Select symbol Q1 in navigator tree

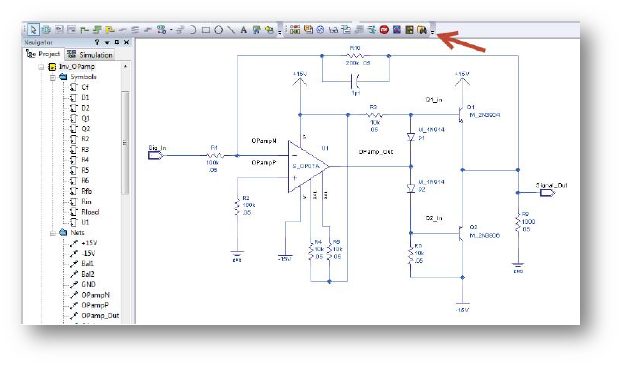(x=85, y=118)
